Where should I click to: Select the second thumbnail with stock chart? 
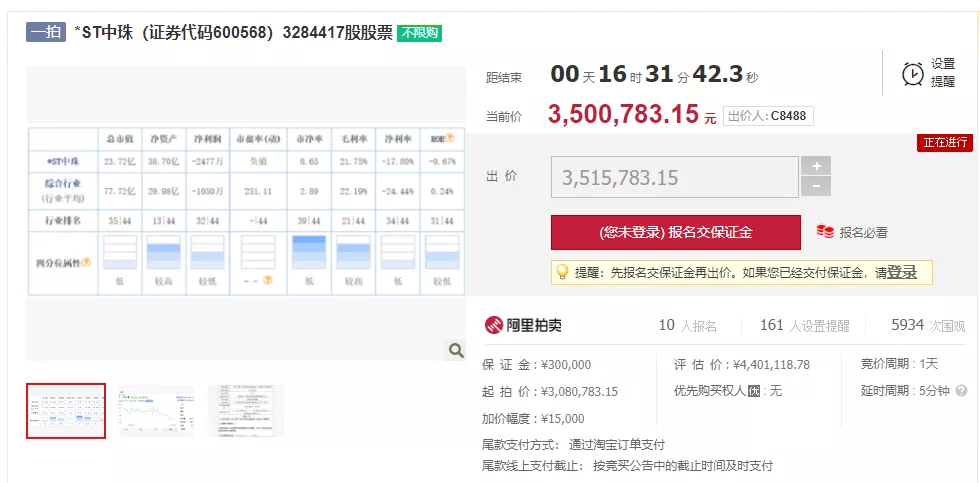[x=156, y=411]
